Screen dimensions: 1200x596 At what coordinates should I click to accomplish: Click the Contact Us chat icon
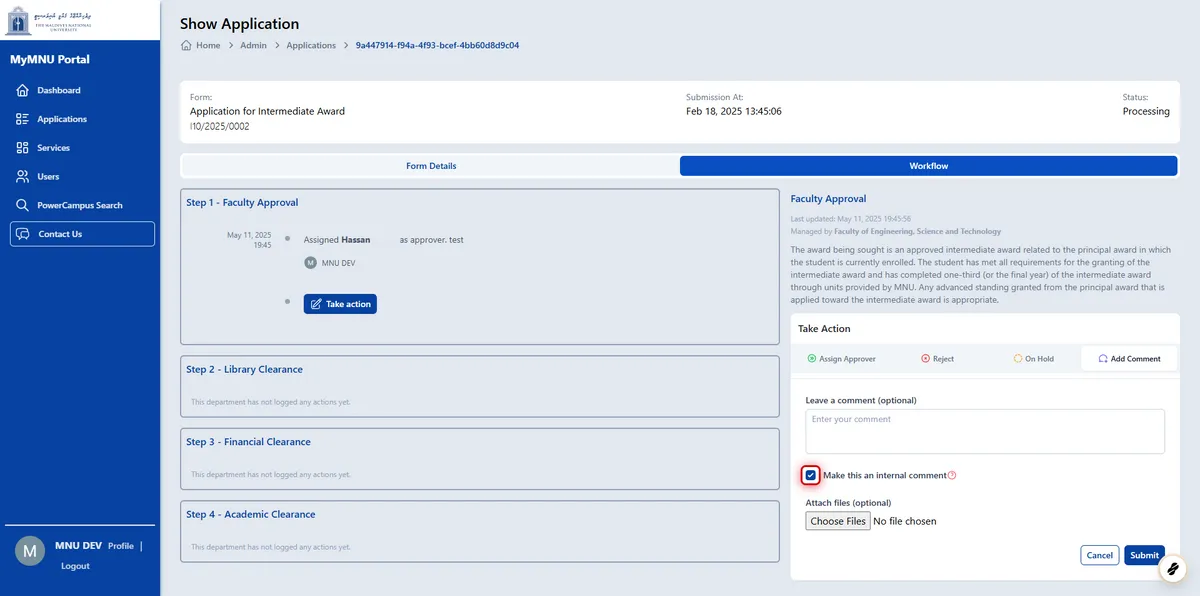[x=22, y=234]
